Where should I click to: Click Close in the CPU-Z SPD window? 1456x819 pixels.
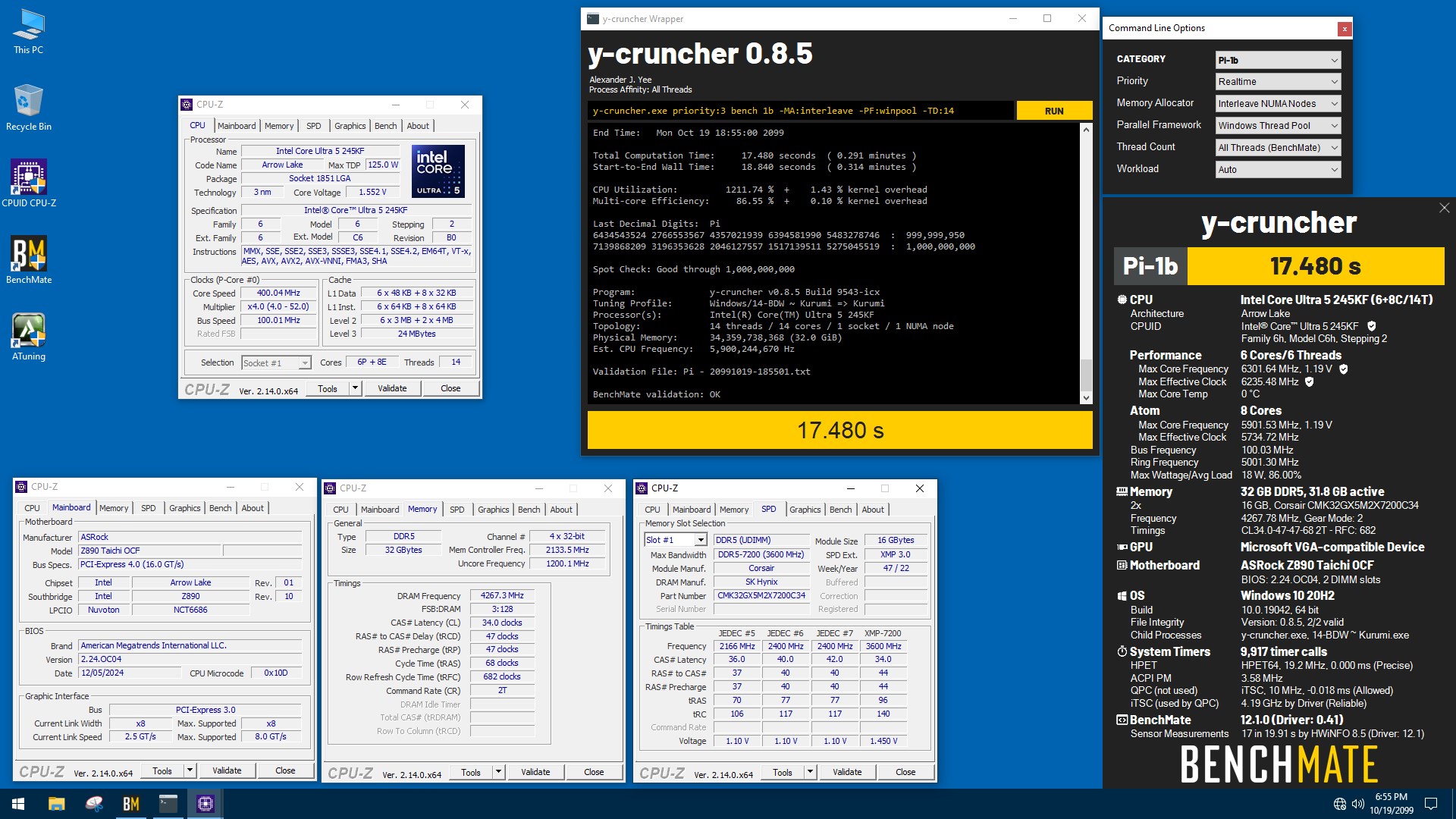(905, 772)
